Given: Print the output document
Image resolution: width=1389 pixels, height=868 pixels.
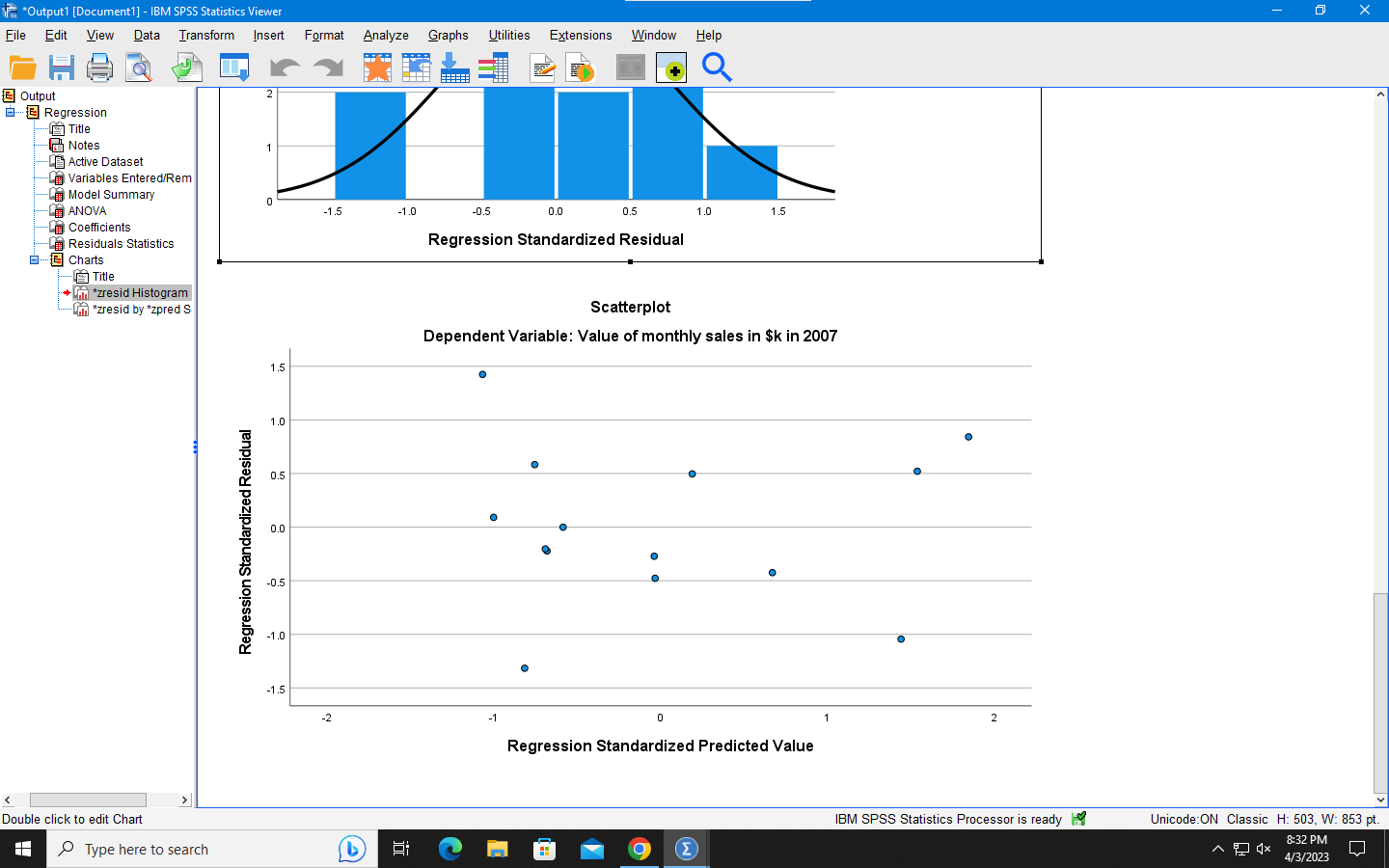Looking at the screenshot, I should (99, 68).
